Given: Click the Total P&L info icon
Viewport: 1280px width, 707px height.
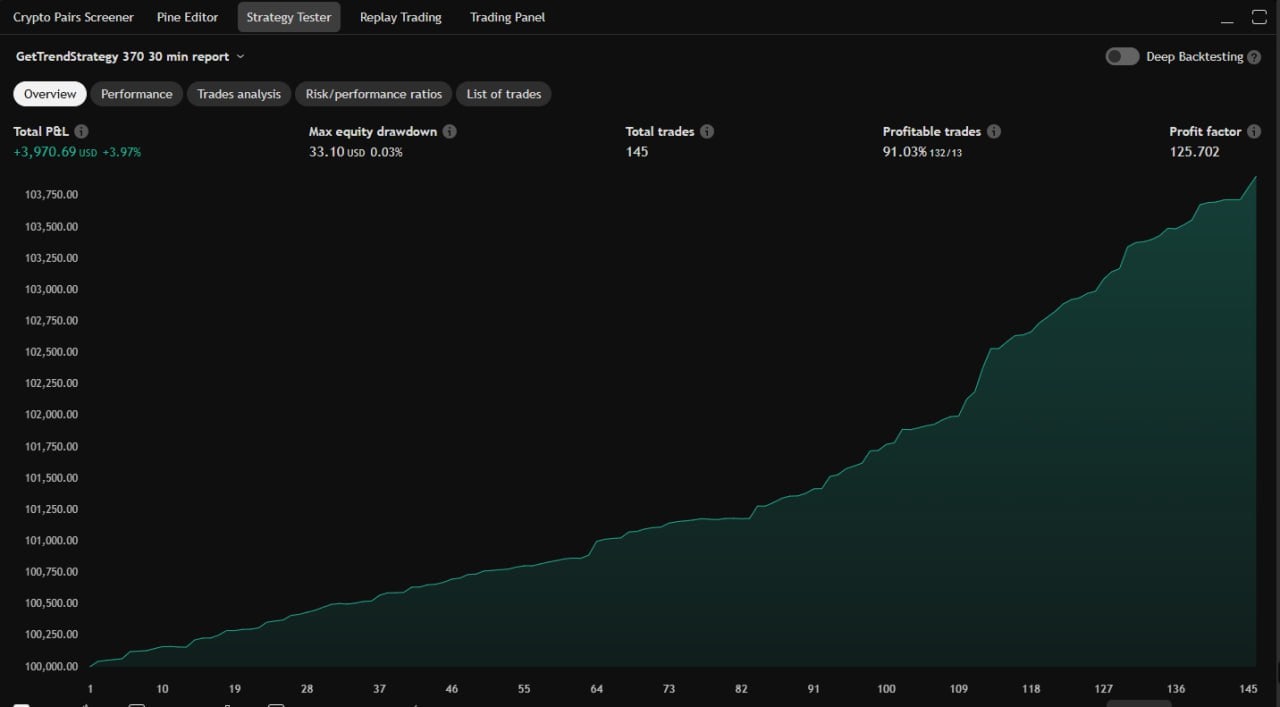Looking at the screenshot, I should (x=81, y=131).
